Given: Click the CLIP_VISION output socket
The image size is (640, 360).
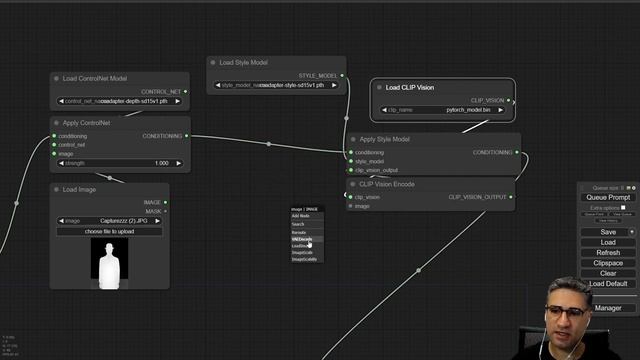Looking at the screenshot, I should pyautogui.click(x=508, y=100).
